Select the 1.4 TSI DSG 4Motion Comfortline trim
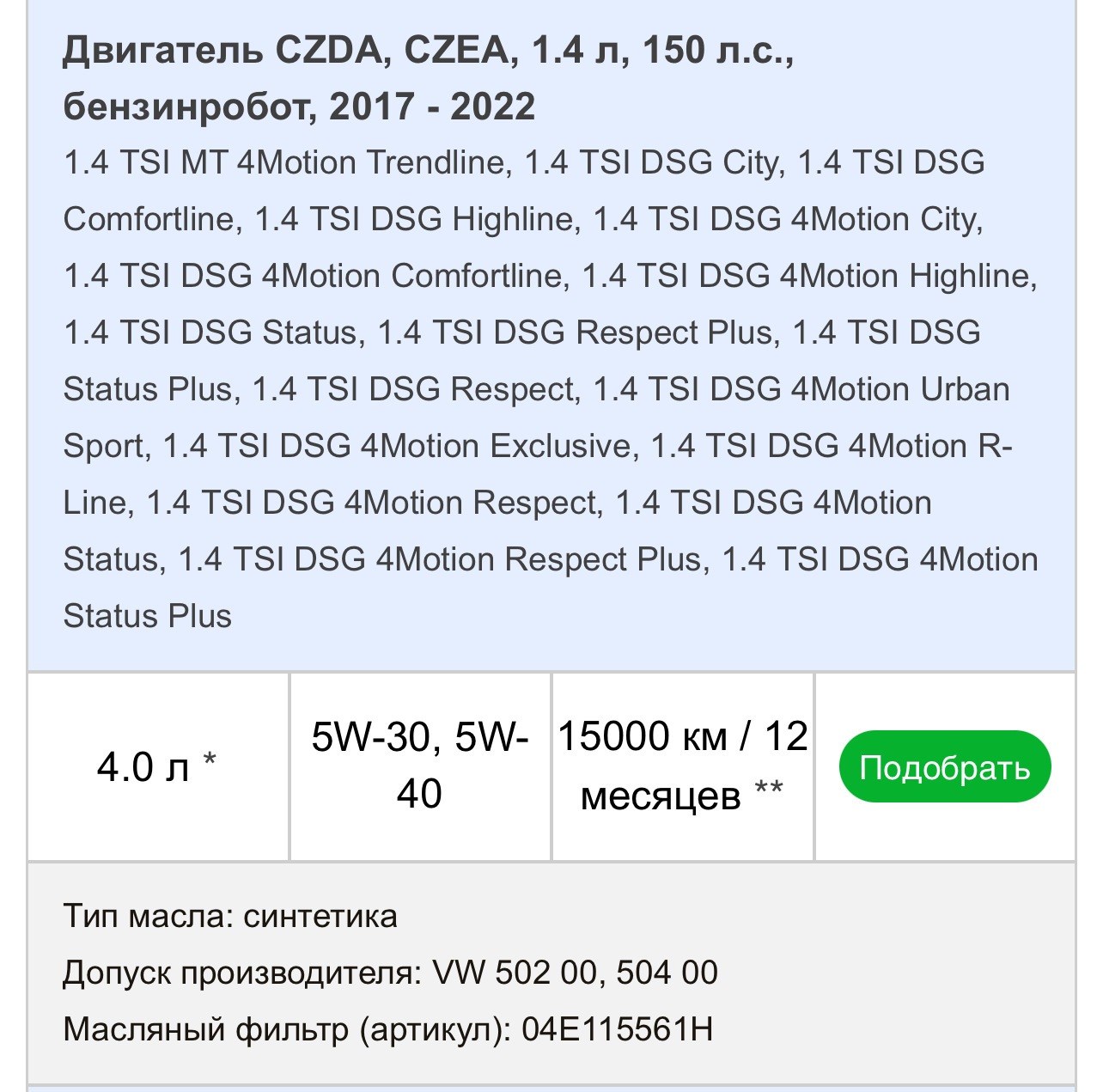This screenshot has height=1092, width=1103. (x=313, y=276)
